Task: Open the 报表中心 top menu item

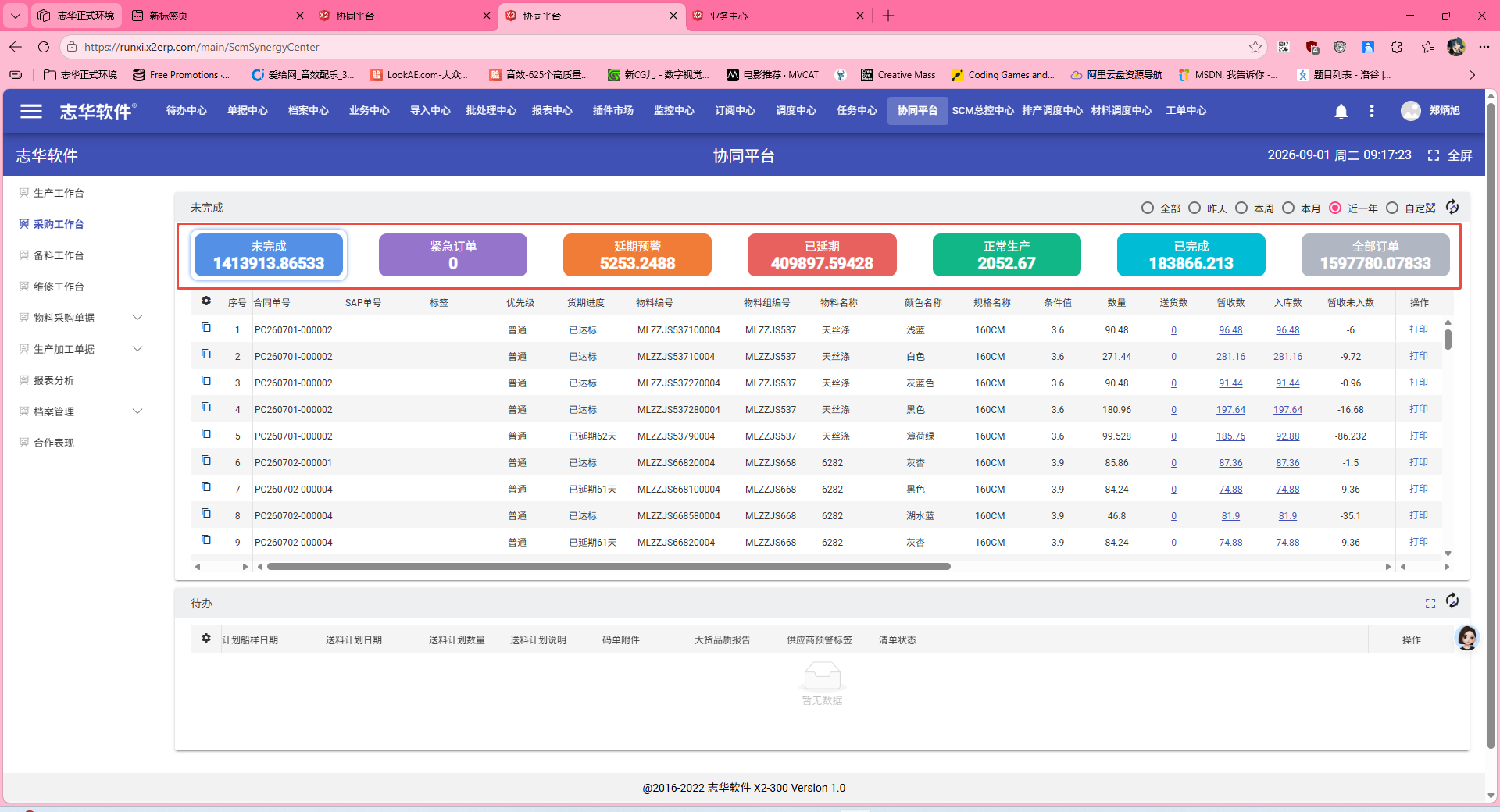Action: click(x=552, y=111)
